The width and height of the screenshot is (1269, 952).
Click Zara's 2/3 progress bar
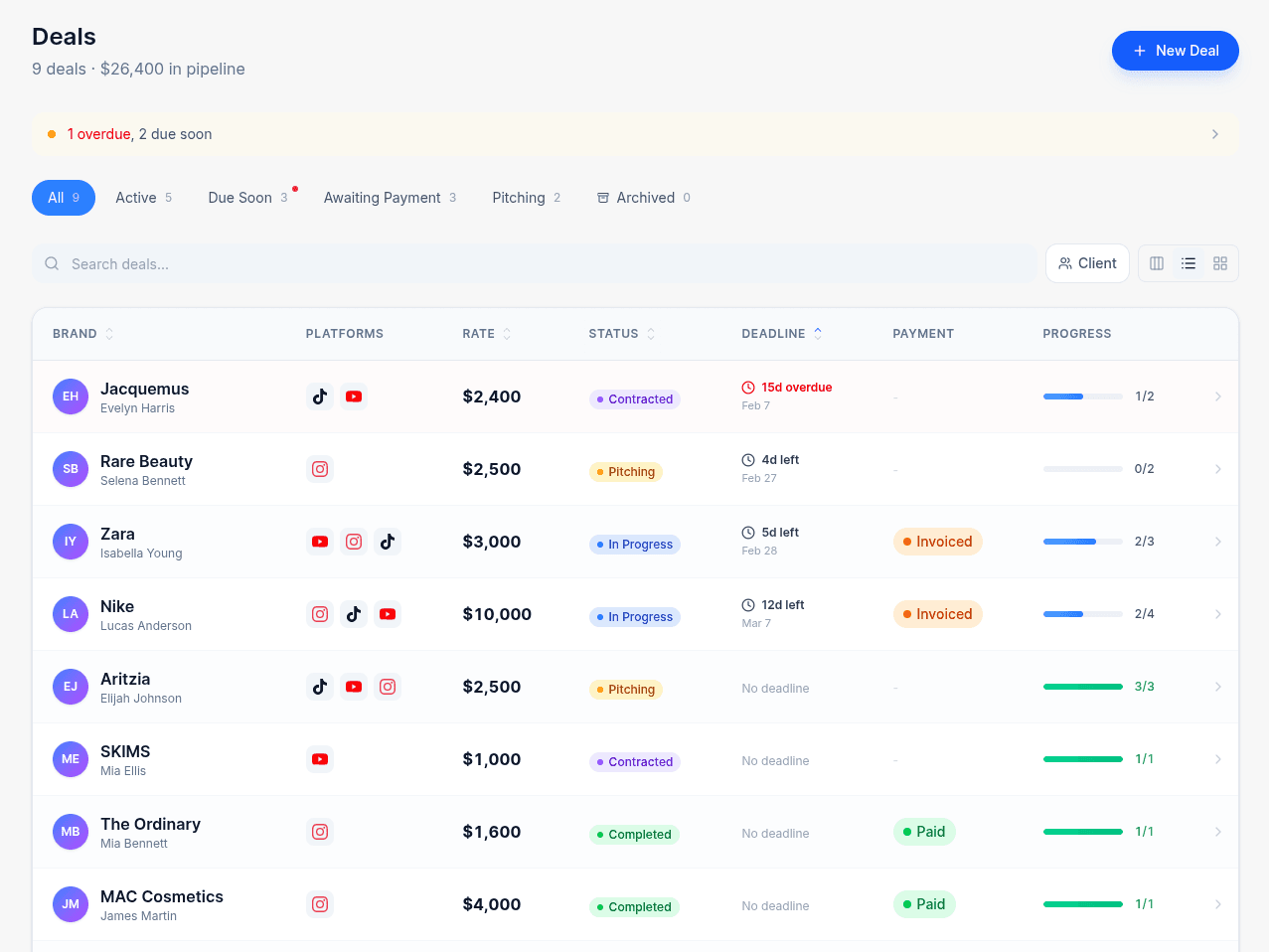pyautogui.click(x=1082, y=542)
